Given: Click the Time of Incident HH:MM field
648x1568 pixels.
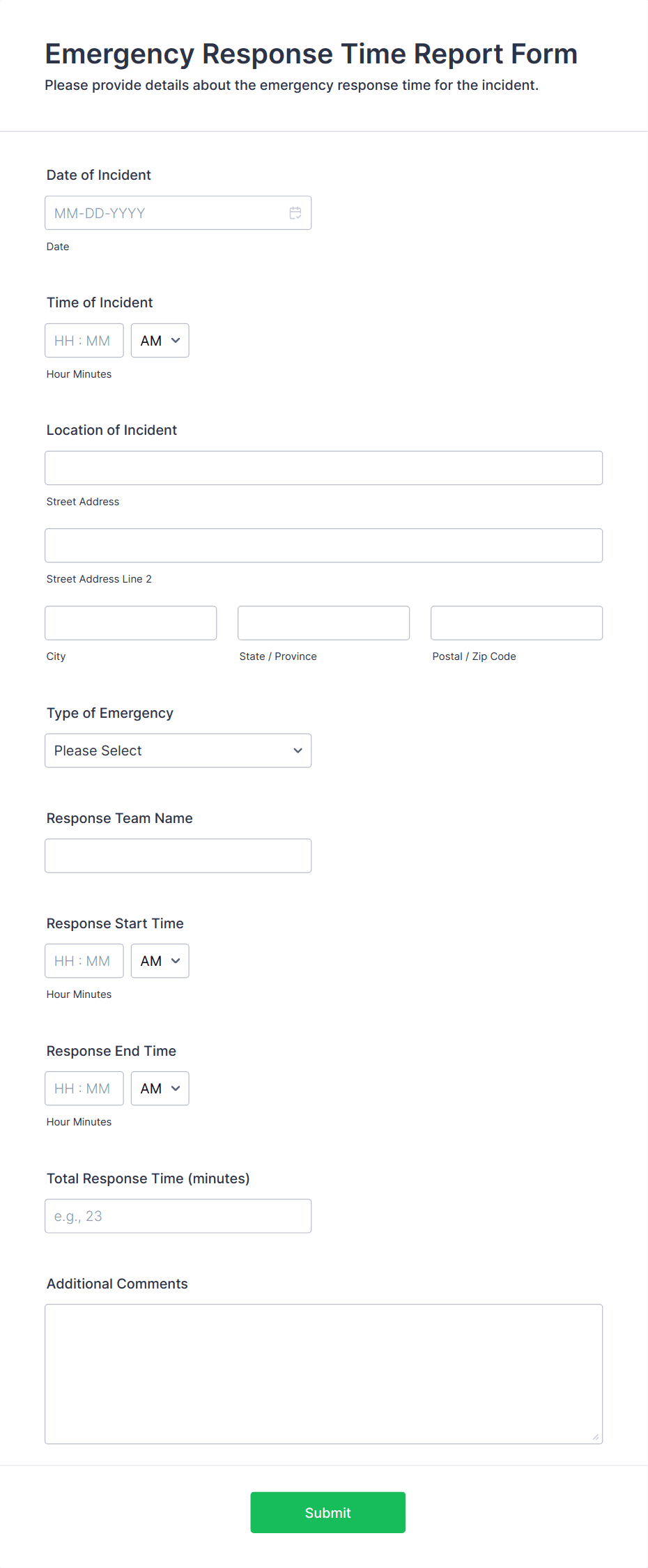Looking at the screenshot, I should coord(84,341).
